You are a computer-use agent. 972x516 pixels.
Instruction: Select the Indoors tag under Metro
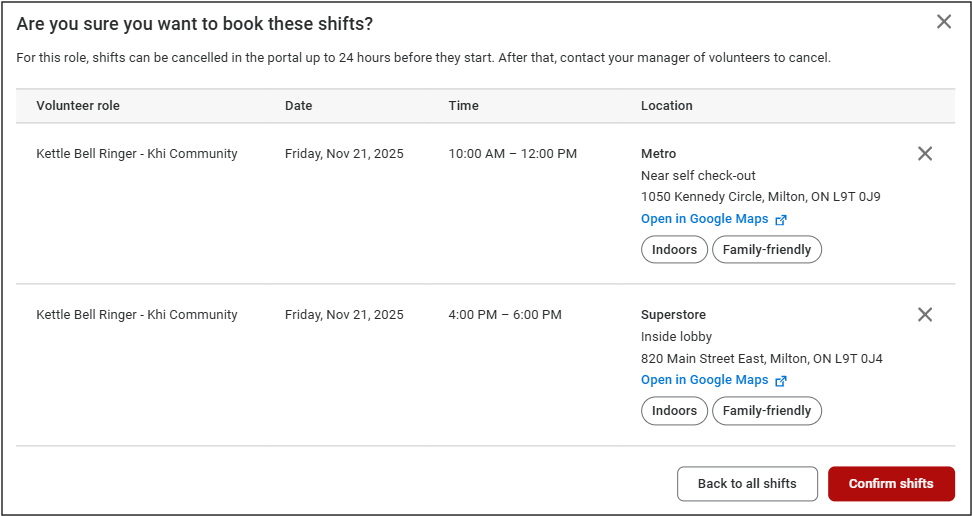click(x=674, y=250)
